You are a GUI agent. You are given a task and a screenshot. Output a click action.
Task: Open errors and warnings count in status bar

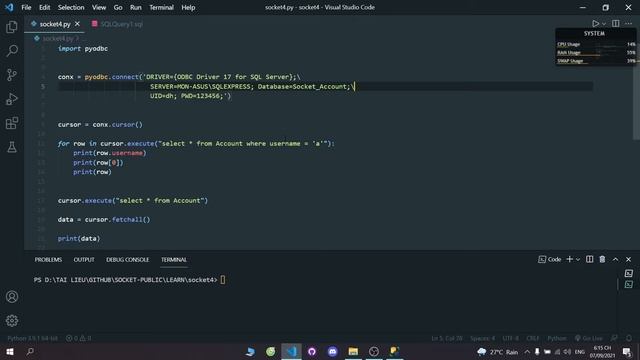pyautogui.click(x=79, y=338)
